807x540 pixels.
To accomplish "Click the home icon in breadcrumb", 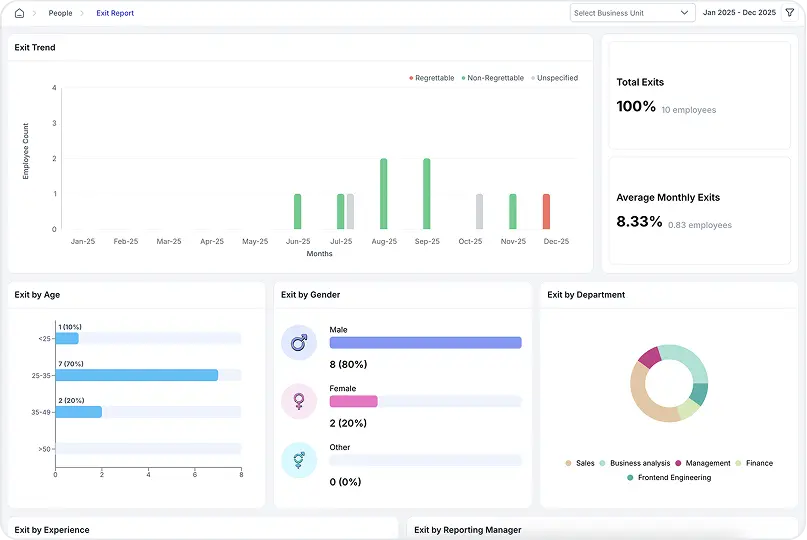I will click(x=19, y=13).
